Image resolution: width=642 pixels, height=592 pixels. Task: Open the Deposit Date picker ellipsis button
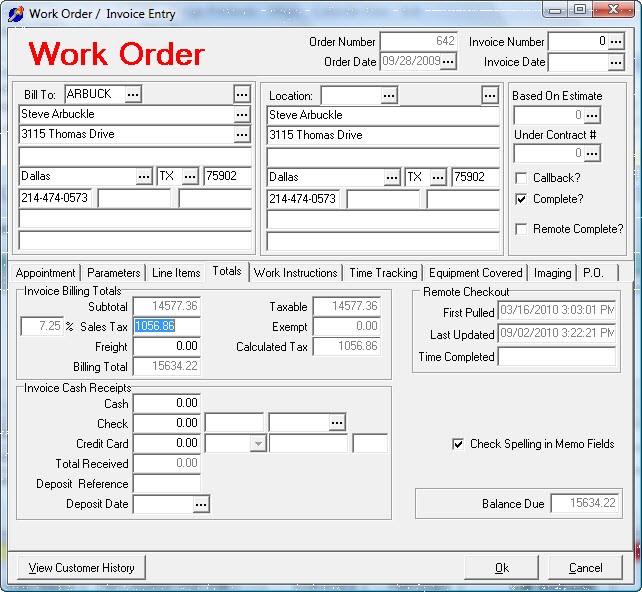coord(201,504)
